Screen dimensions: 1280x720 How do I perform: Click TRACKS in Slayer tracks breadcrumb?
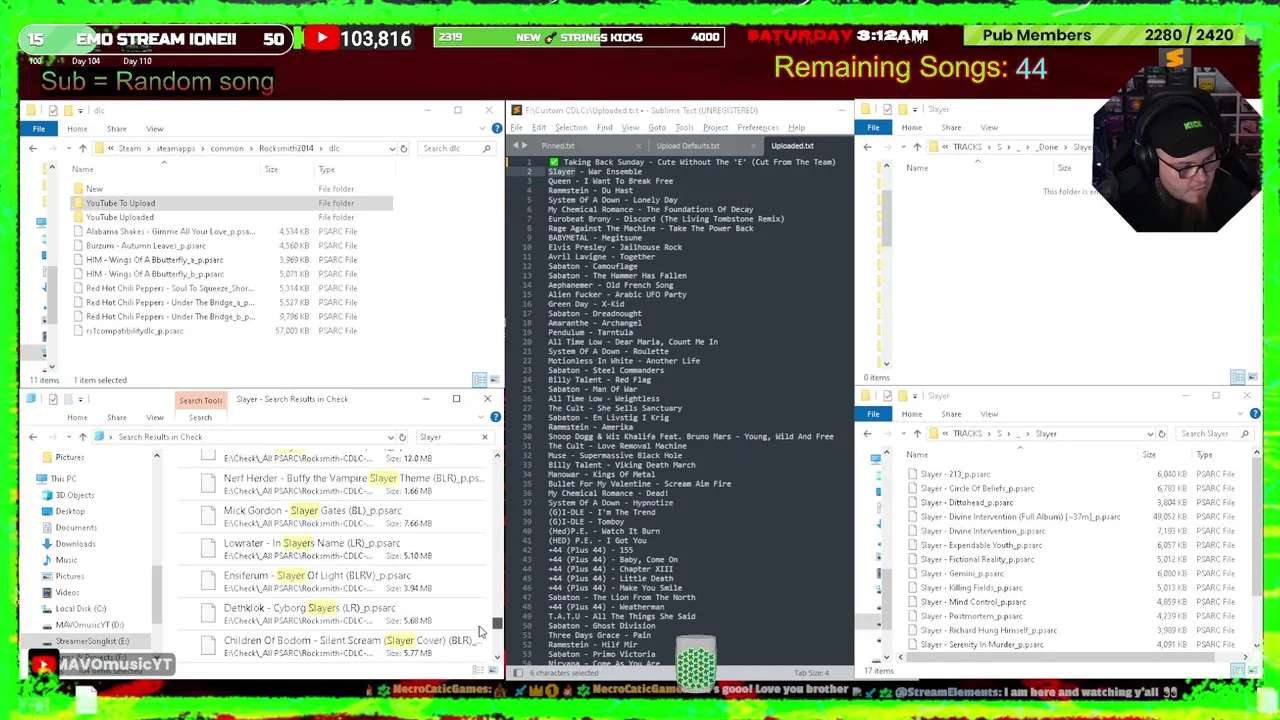pyautogui.click(x=967, y=434)
